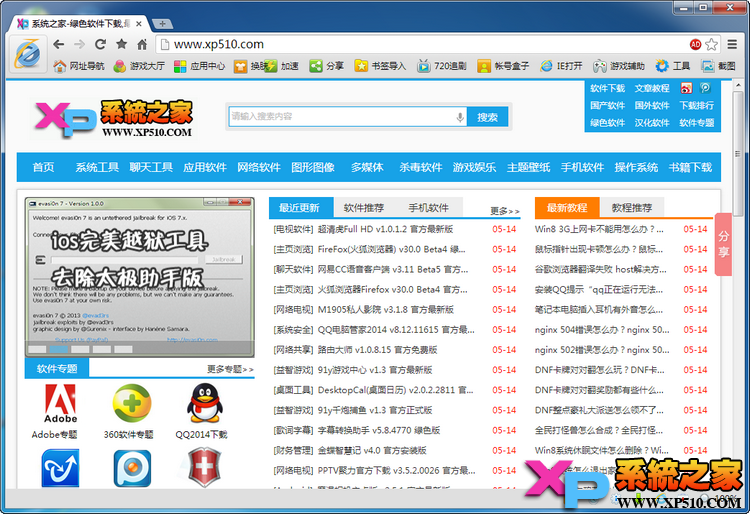This screenshot has width=750, height=514.
Task: Switch to 软件推荐 tab
Action: pos(364,208)
